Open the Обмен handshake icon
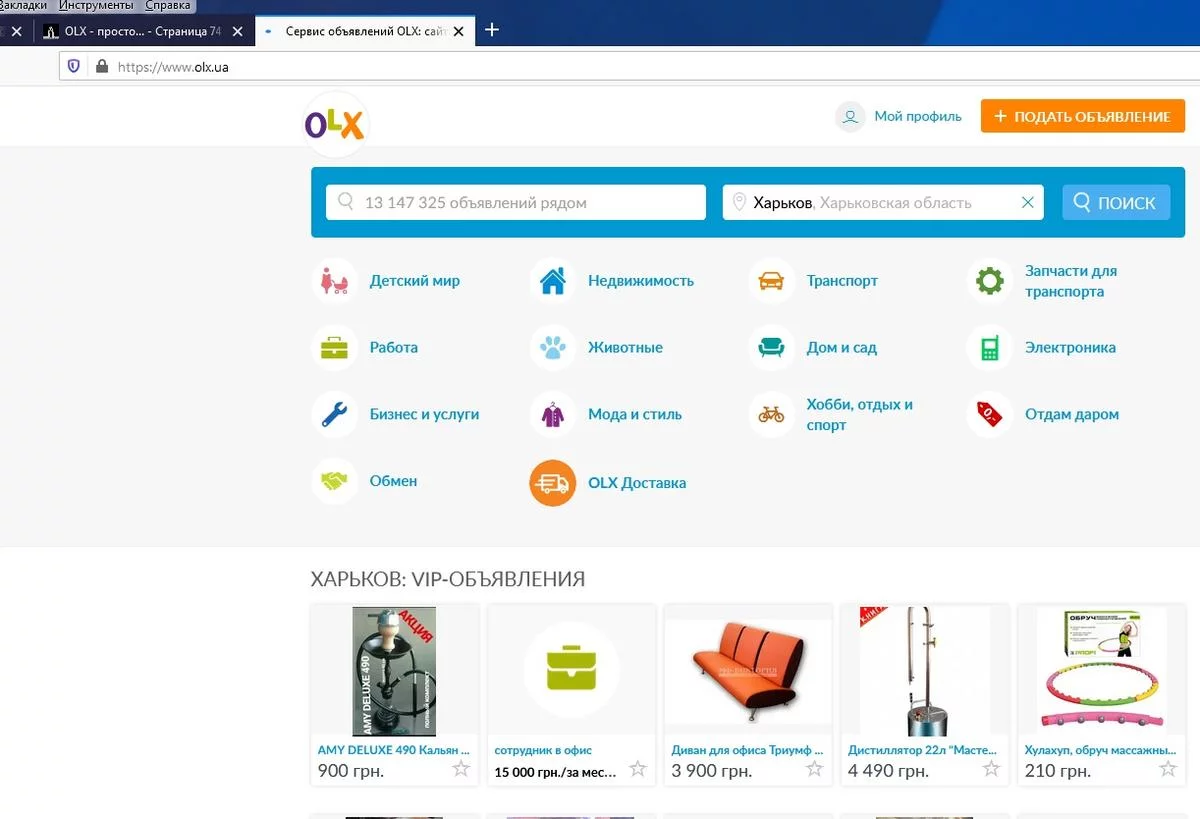The width and height of the screenshot is (1200, 819). [x=334, y=481]
